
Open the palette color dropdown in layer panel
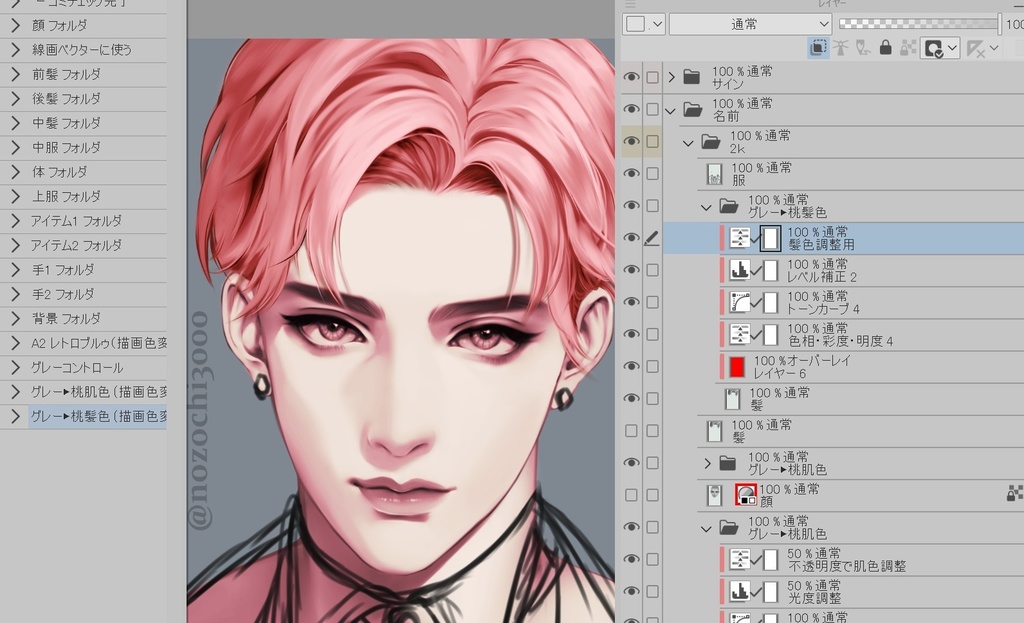coord(658,24)
